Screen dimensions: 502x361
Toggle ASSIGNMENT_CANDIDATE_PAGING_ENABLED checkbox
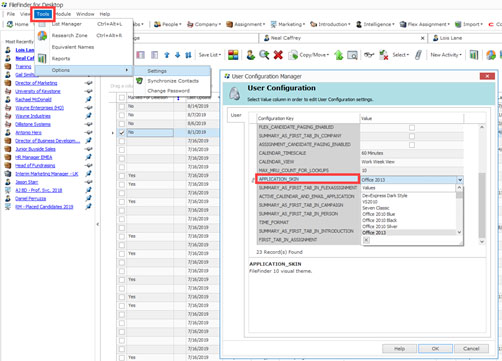[412, 145]
